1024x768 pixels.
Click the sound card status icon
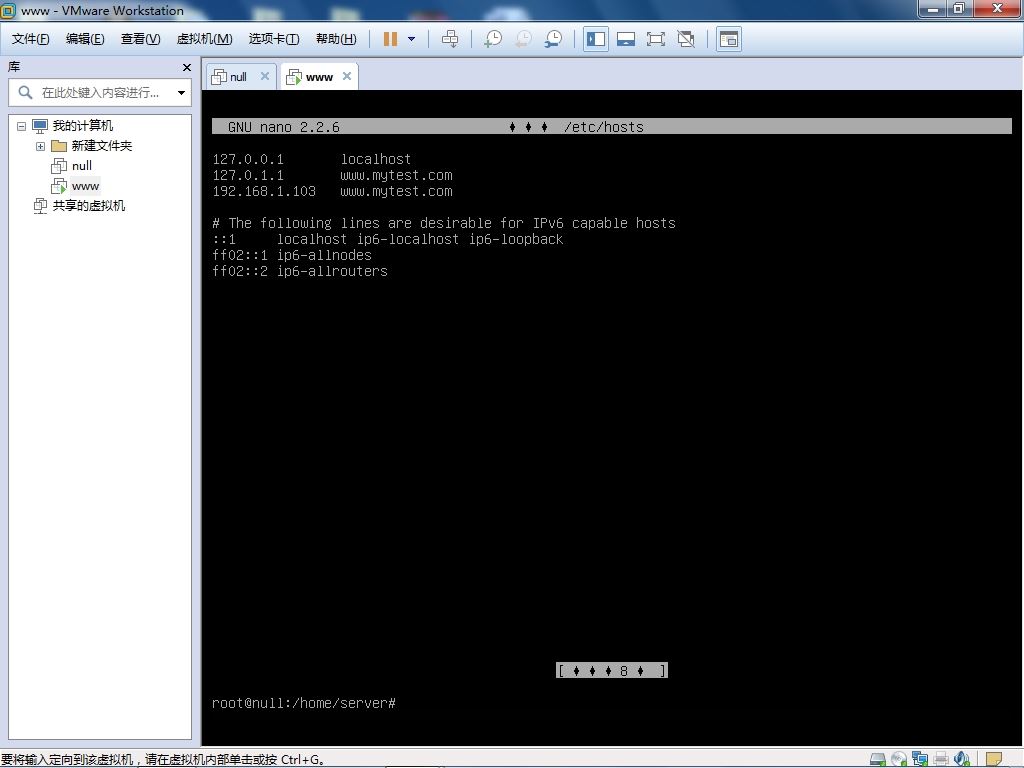click(962, 759)
